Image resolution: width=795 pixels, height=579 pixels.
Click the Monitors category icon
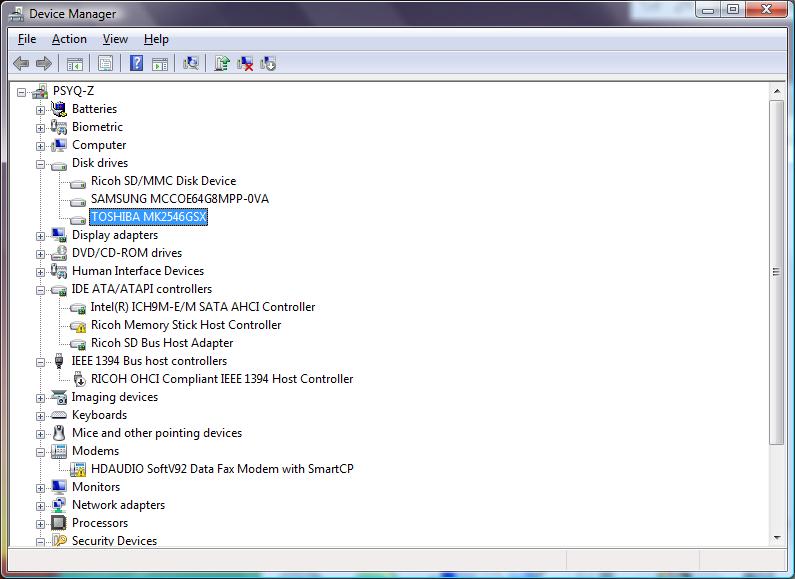pyautogui.click(x=59, y=487)
